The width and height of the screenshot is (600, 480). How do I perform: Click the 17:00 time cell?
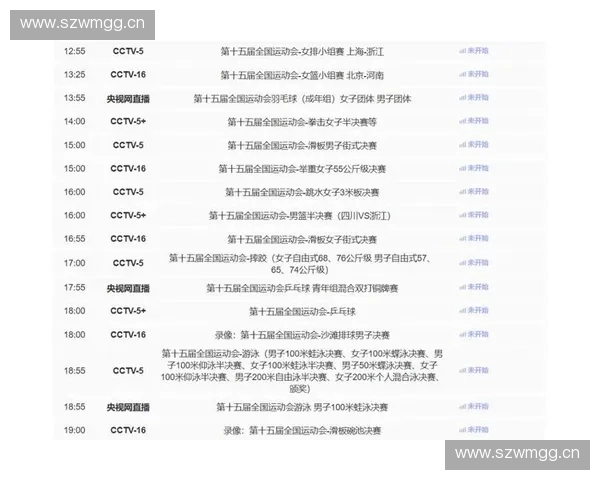(x=75, y=263)
